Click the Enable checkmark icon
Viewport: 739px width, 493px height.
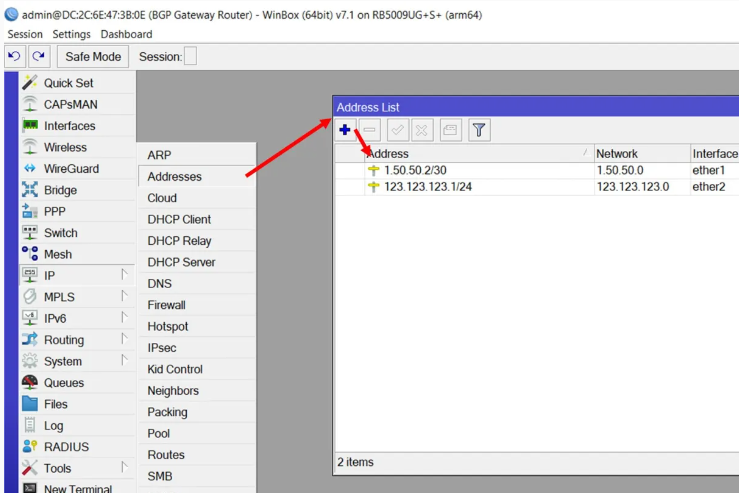click(x=397, y=130)
